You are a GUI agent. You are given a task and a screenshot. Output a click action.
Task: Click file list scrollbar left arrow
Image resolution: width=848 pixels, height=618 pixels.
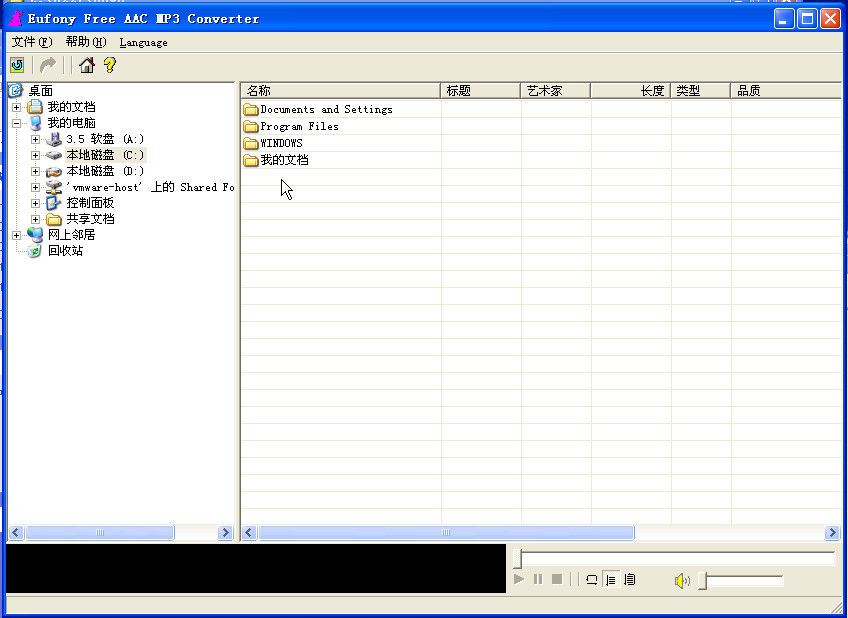pyautogui.click(x=249, y=533)
